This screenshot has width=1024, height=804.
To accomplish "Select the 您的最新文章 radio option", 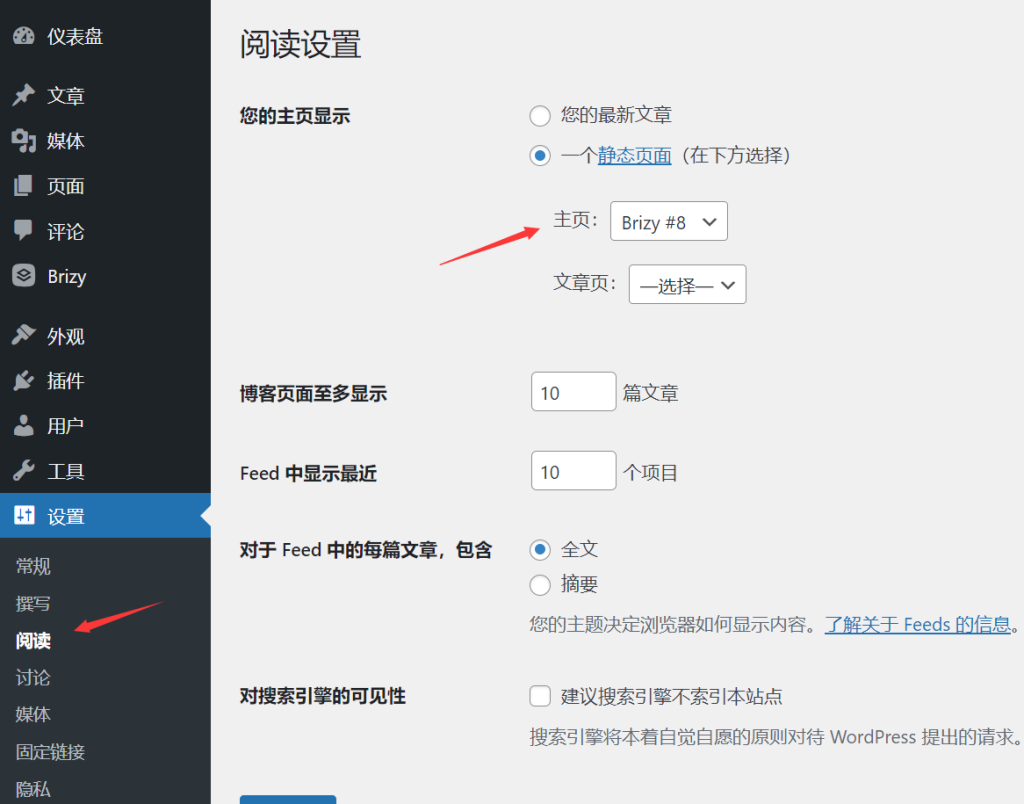I will (540, 116).
